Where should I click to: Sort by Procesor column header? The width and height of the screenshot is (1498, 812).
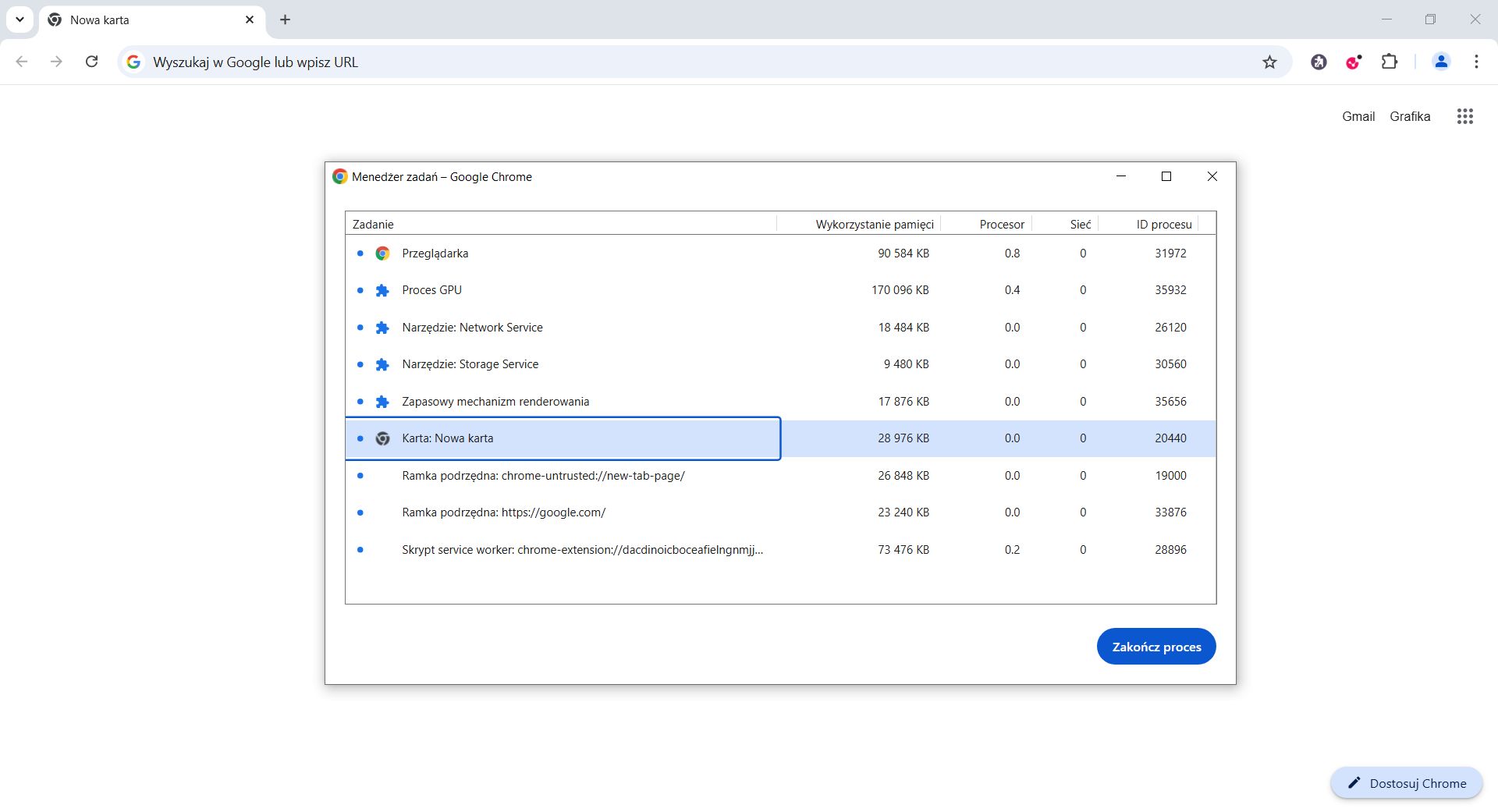(x=1001, y=225)
